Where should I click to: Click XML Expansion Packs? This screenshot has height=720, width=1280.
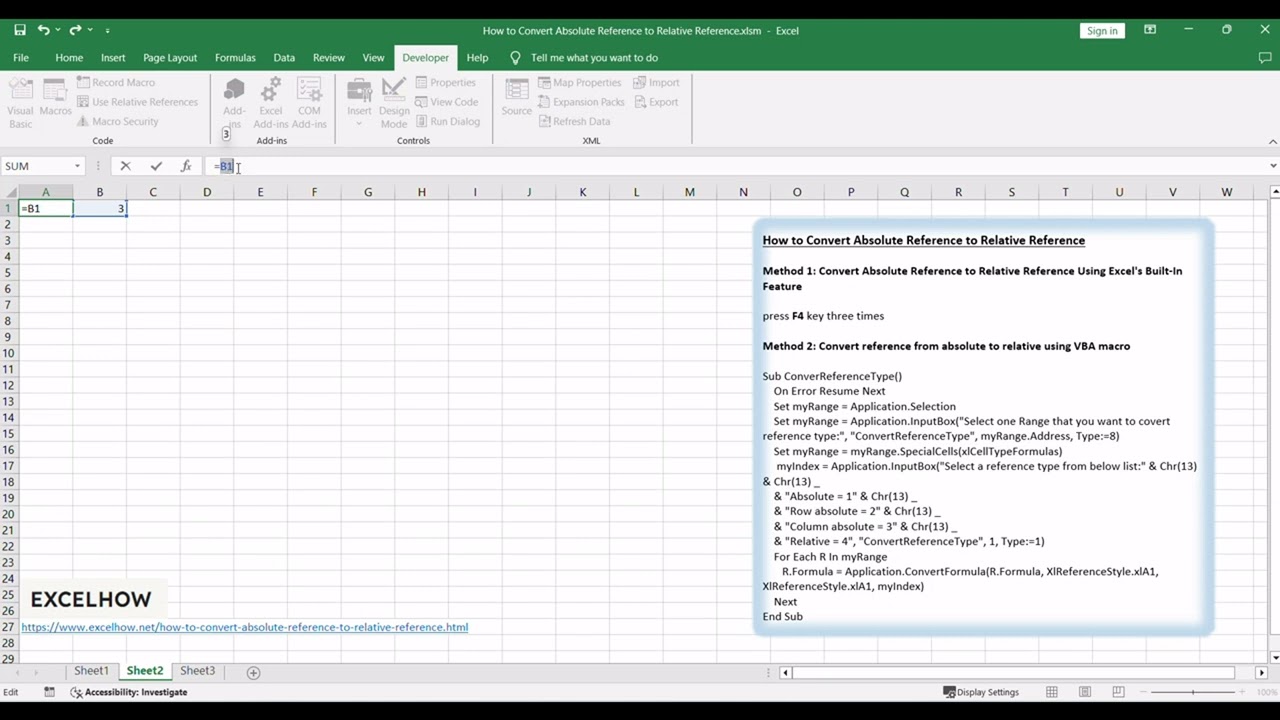click(580, 102)
